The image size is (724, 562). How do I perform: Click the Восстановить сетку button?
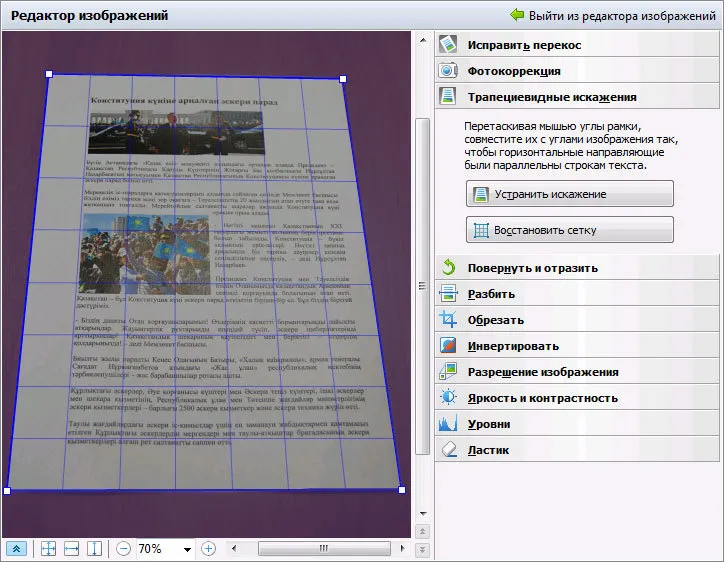[569, 230]
